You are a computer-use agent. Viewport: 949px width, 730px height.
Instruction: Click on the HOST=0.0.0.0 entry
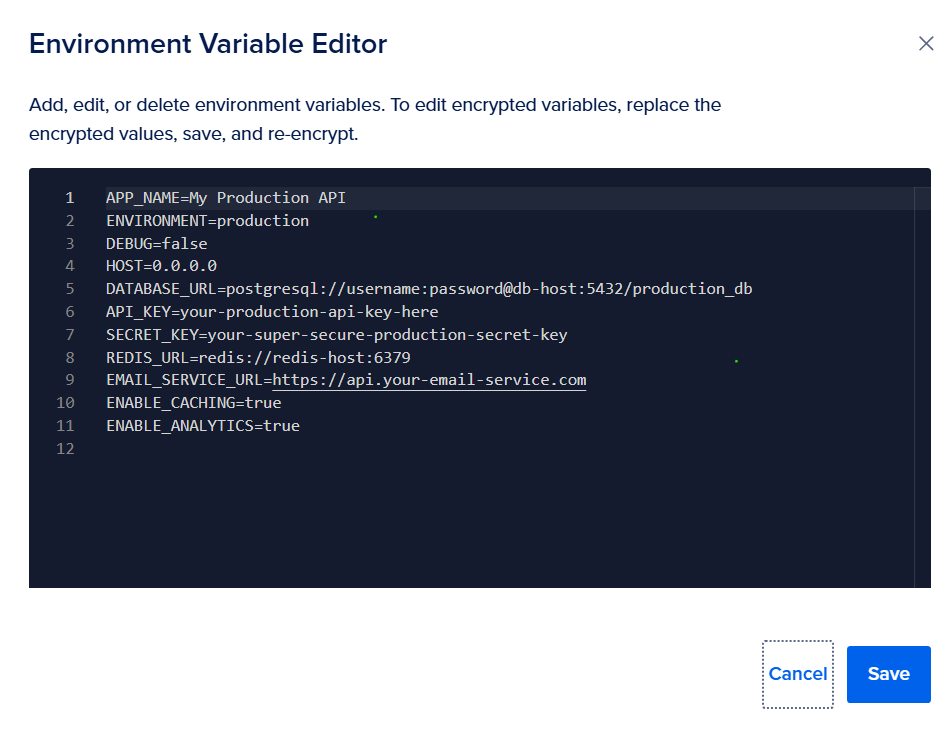[161, 266]
